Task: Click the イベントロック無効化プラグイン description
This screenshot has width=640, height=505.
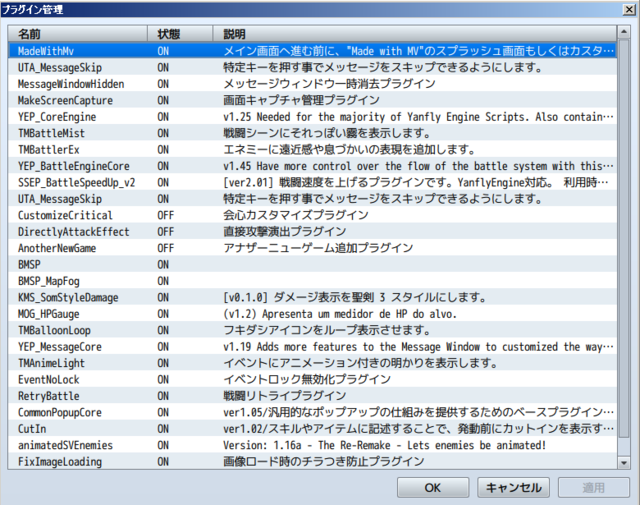Action: coord(307,380)
